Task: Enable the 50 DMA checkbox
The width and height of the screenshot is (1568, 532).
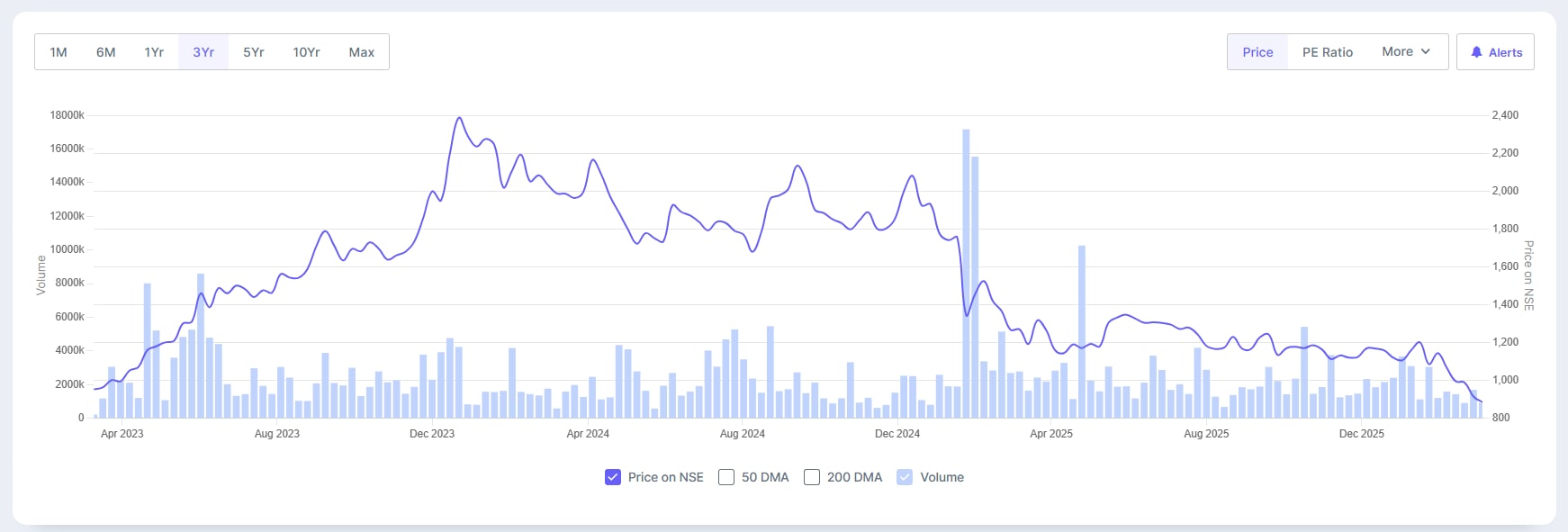Action: pos(726,477)
